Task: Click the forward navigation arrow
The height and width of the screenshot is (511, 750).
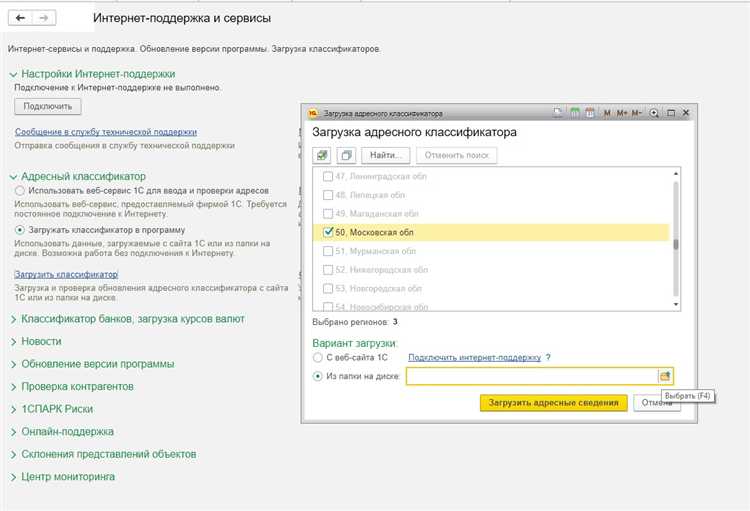Action: click(44, 18)
